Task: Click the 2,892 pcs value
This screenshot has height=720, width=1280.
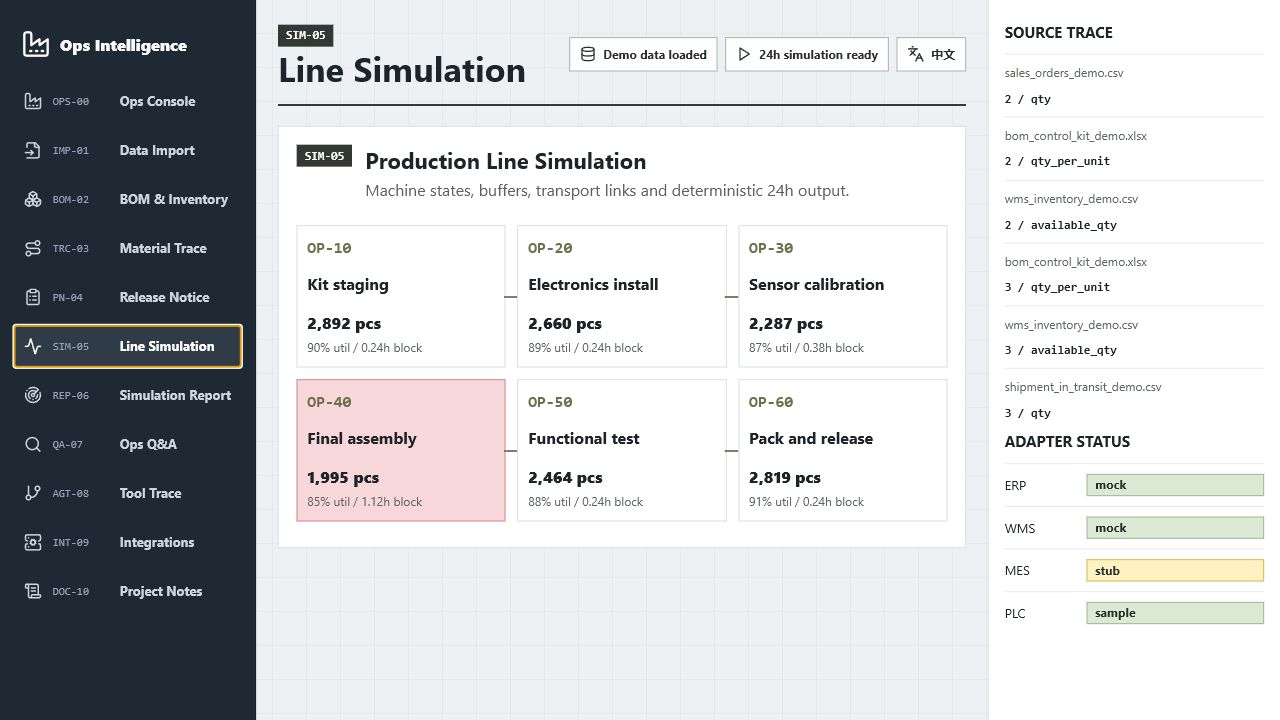Action: pyautogui.click(x=344, y=324)
